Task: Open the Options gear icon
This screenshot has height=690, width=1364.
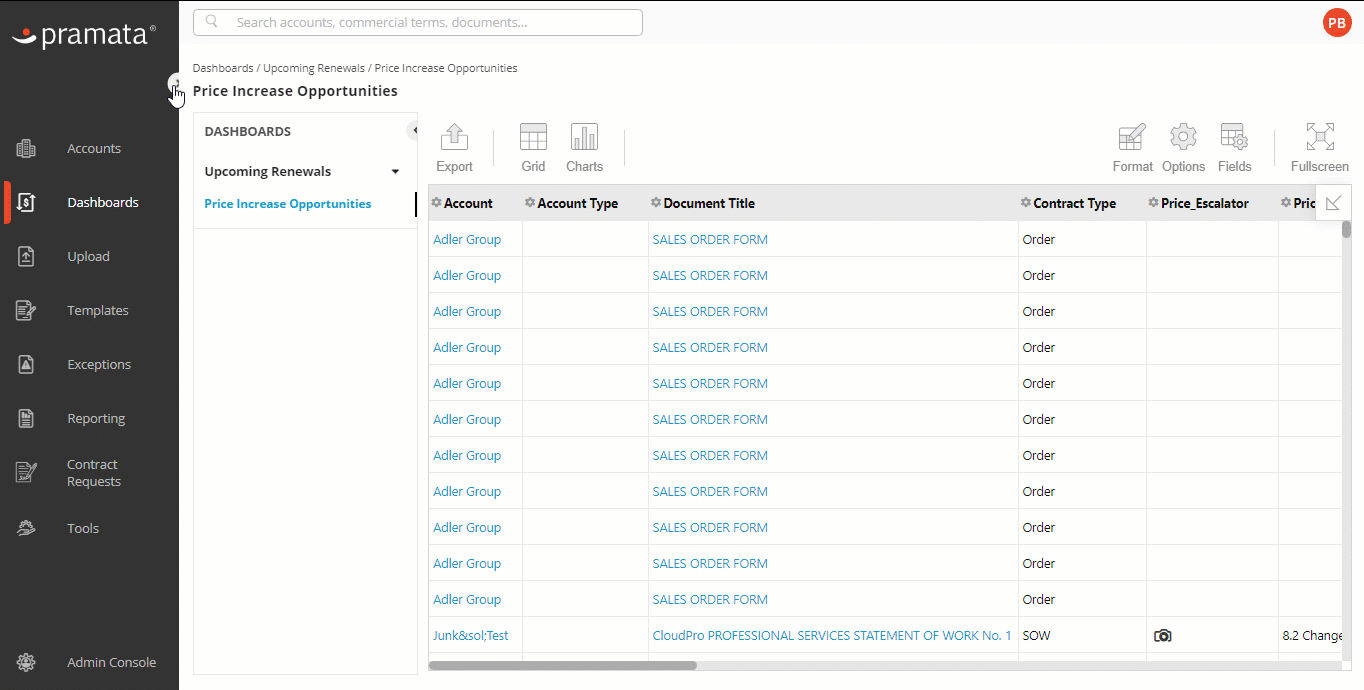Action: [x=1183, y=138]
